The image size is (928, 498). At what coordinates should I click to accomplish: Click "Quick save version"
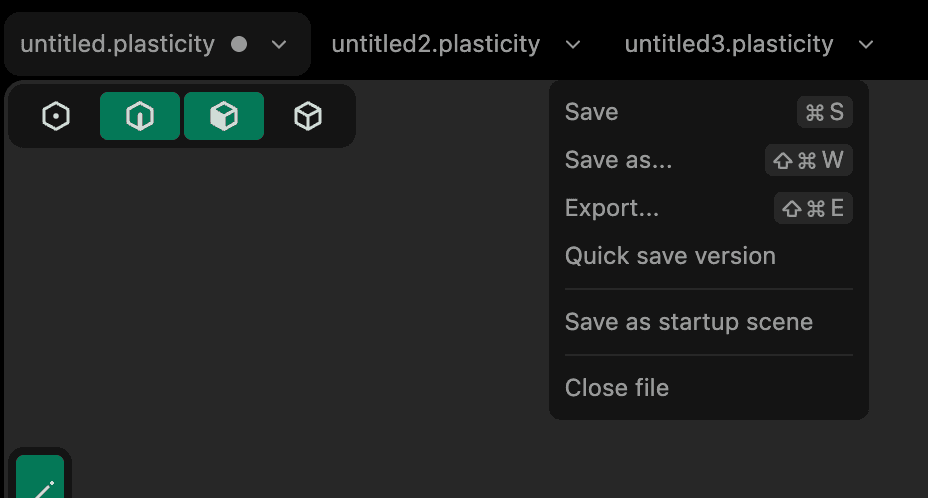pos(670,256)
